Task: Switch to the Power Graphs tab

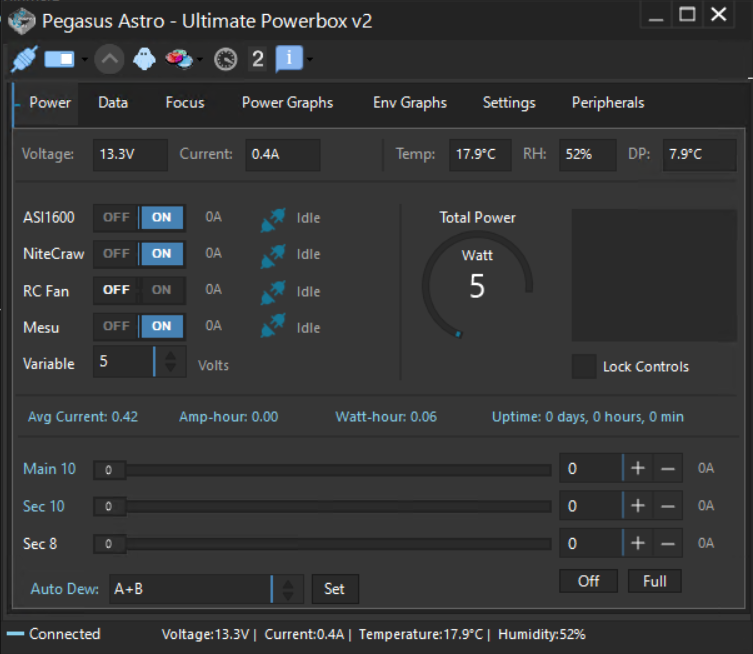Action: (x=287, y=102)
